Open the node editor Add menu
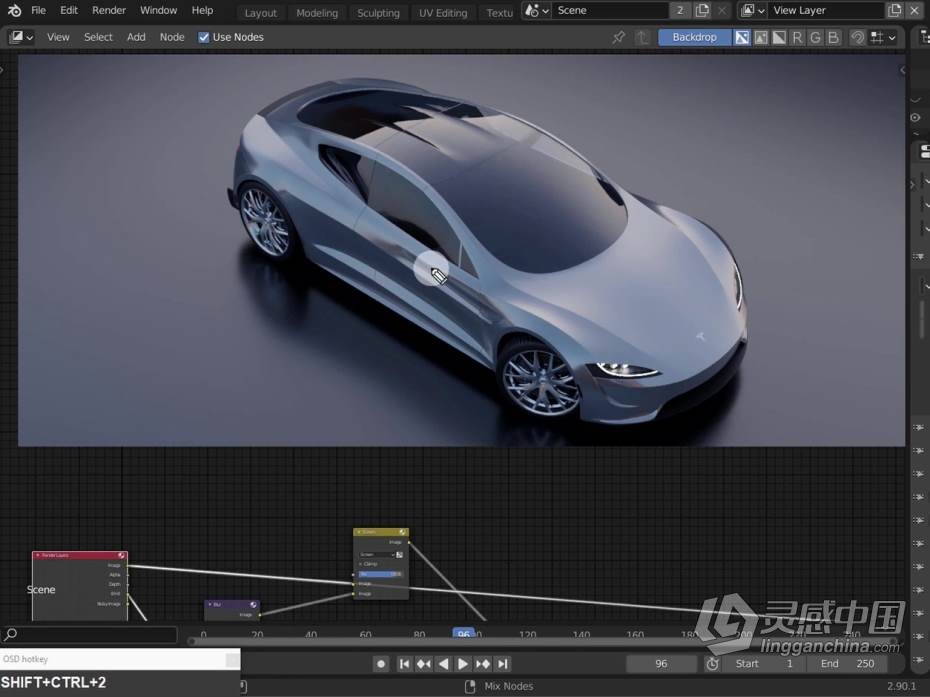 click(136, 37)
